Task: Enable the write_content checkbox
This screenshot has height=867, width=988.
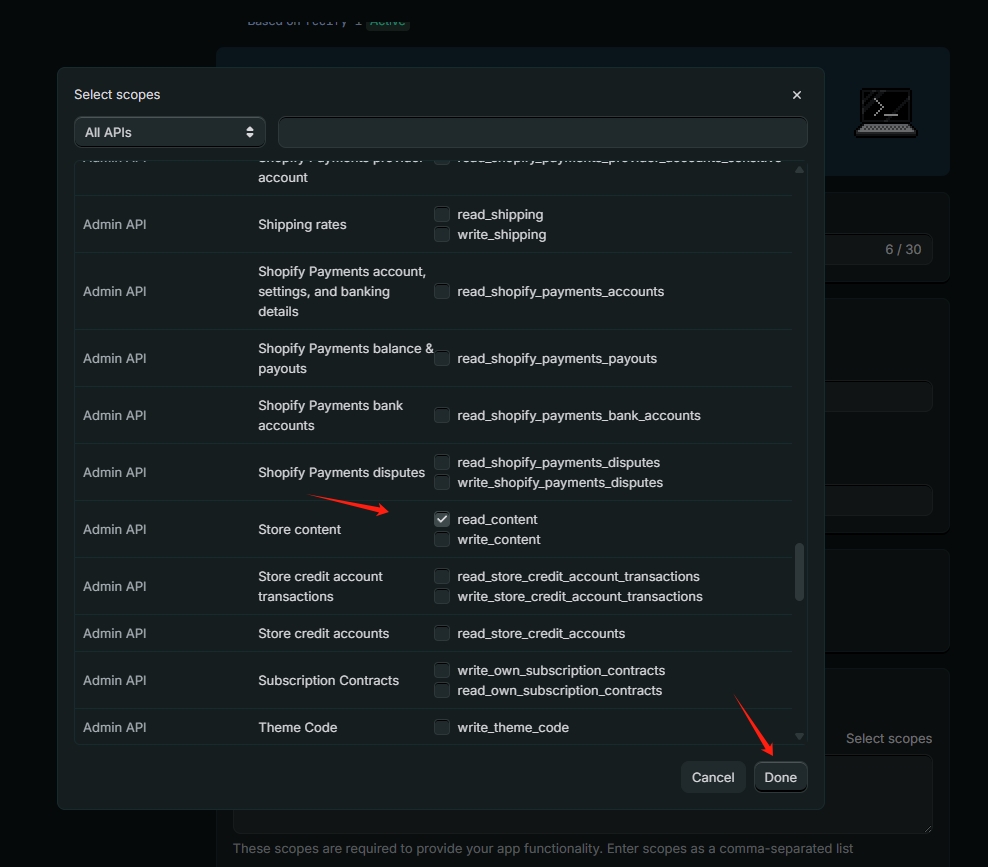Action: tap(442, 539)
